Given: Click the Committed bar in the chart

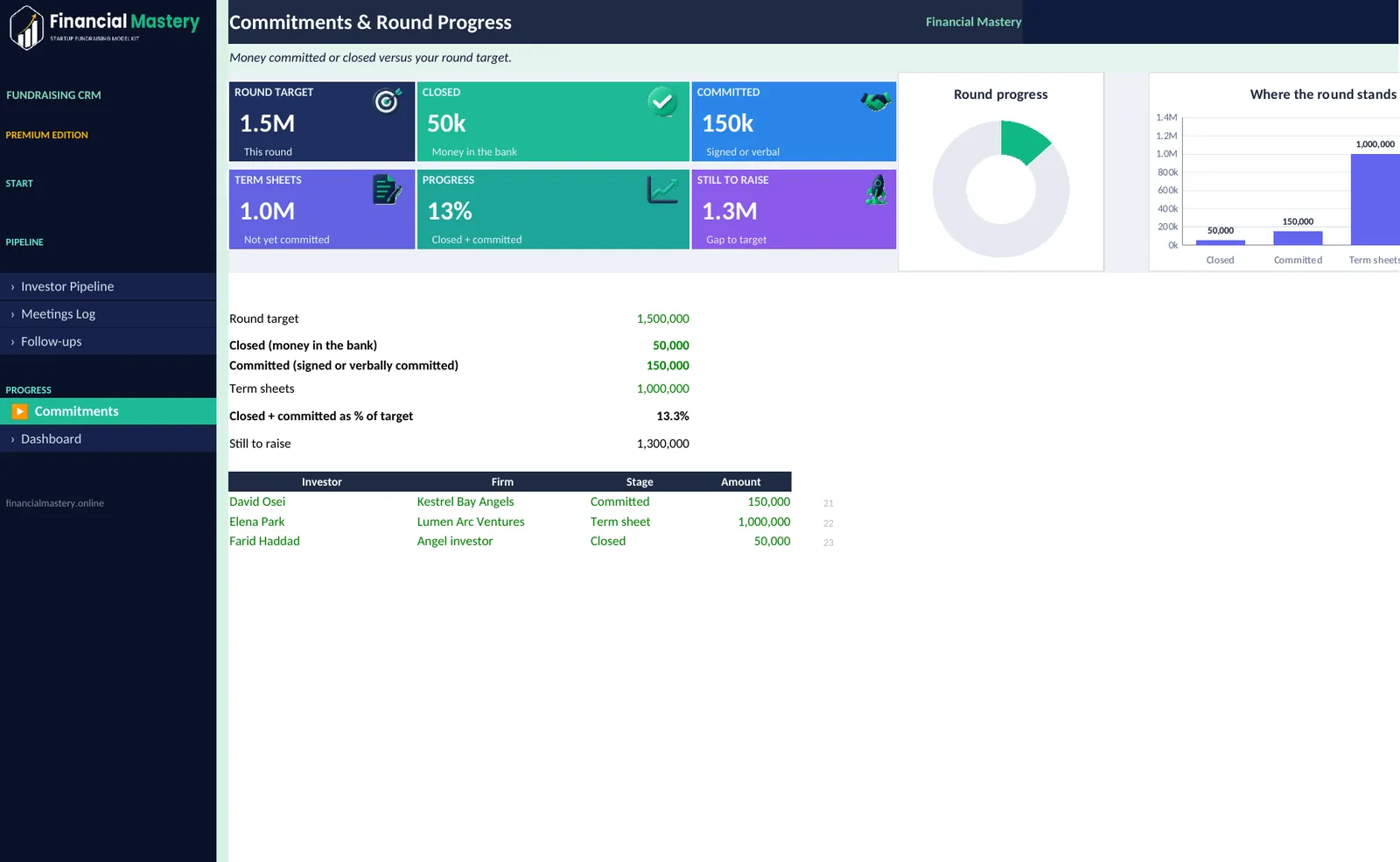Looking at the screenshot, I should tap(1298, 238).
